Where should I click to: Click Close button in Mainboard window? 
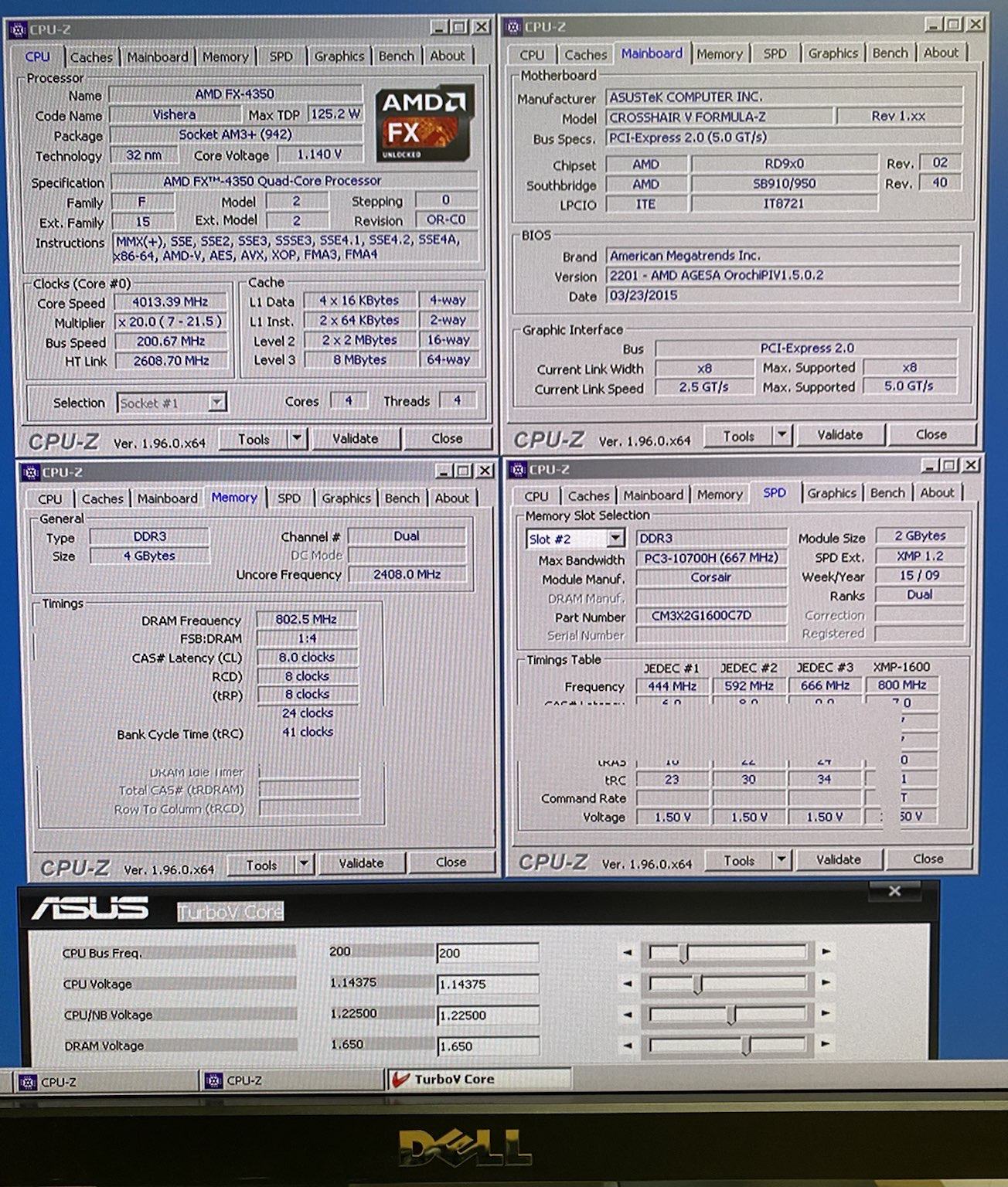tap(931, 434)
